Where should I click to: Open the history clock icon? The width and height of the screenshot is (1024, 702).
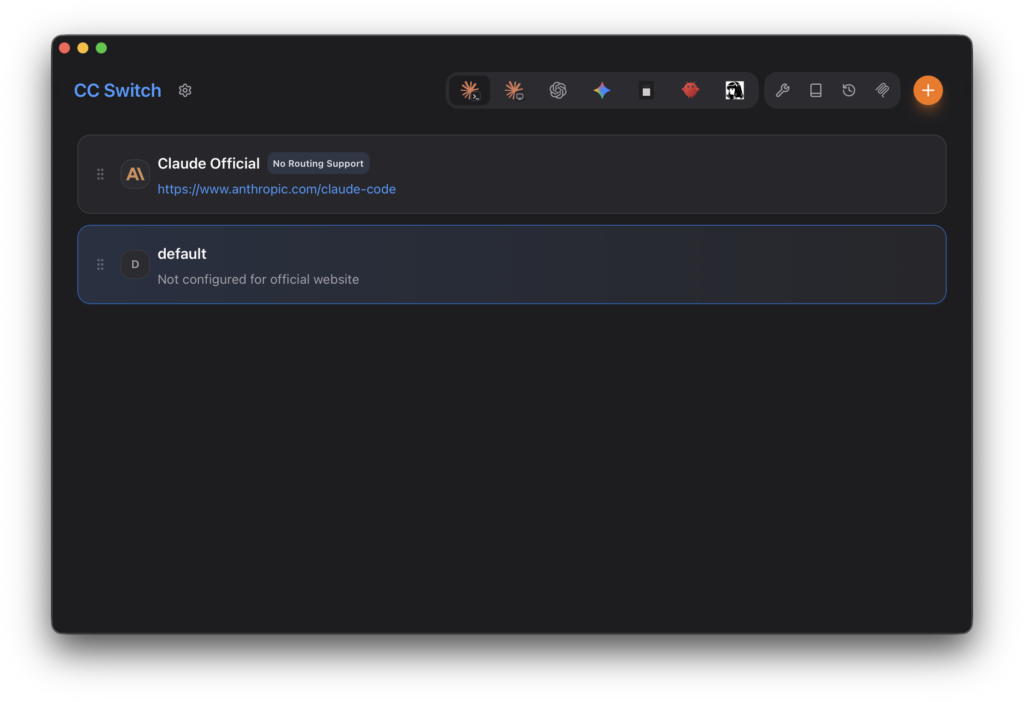coord(849,90)
